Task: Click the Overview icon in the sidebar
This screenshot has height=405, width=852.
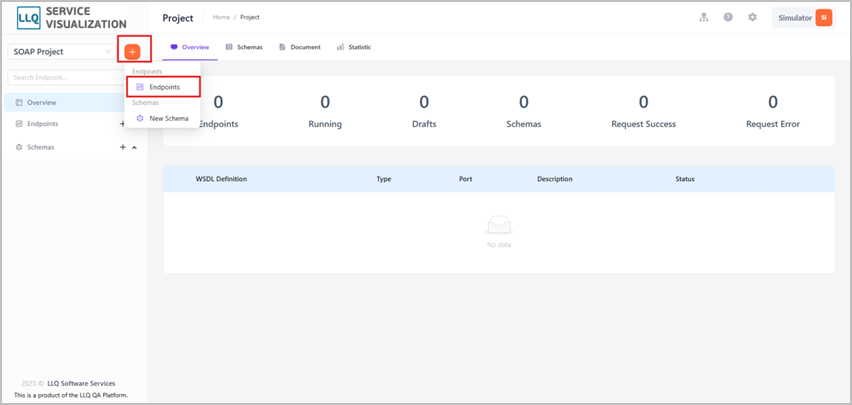Action: click(x=19, y=102)
